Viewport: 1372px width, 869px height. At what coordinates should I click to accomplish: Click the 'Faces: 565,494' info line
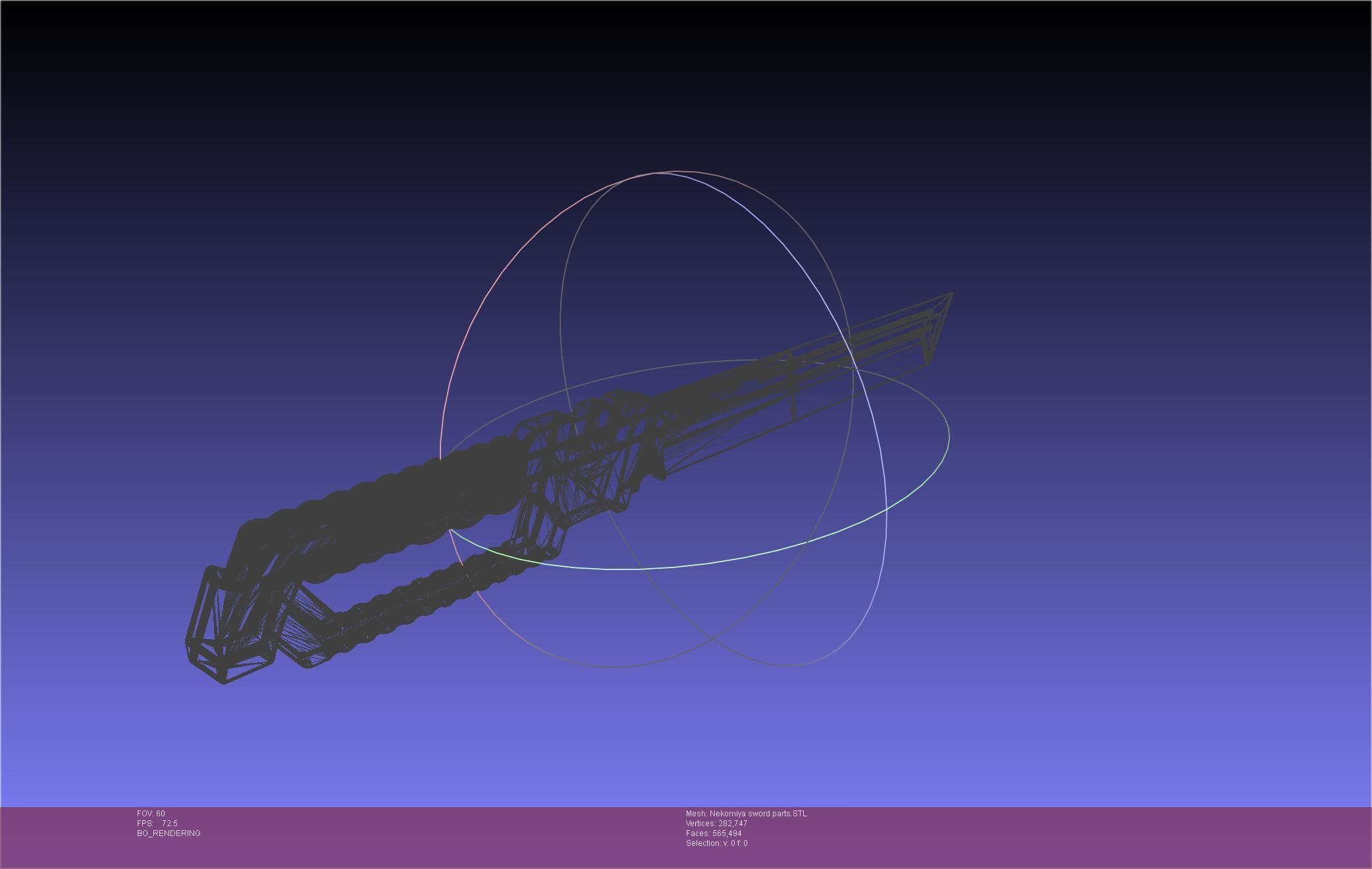coord(713,833)
